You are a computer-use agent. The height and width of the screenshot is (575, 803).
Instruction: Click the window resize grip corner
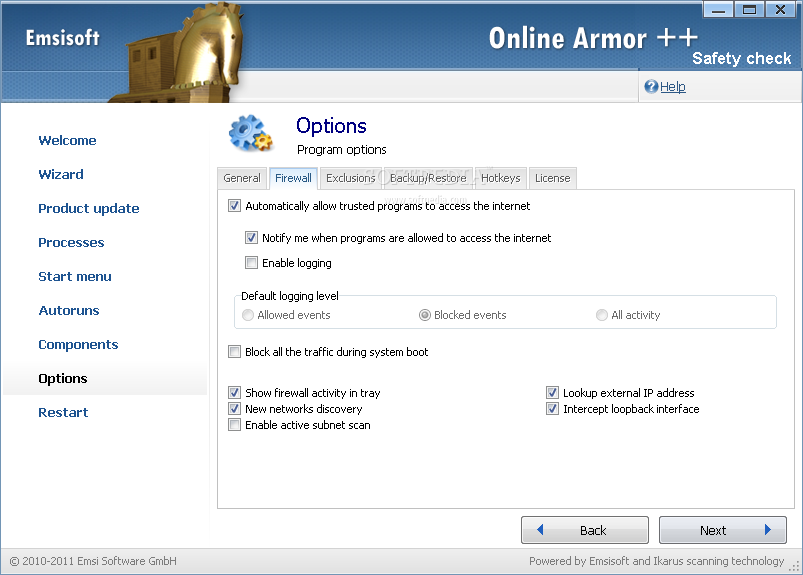[795, 566]
